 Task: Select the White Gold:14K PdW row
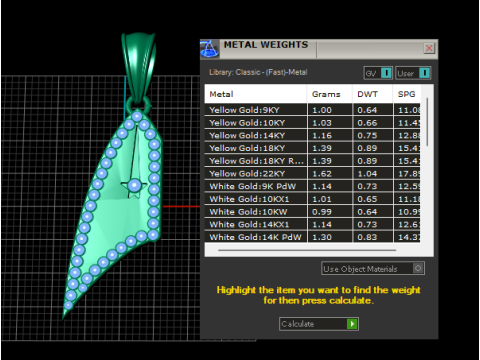[312, 237]
